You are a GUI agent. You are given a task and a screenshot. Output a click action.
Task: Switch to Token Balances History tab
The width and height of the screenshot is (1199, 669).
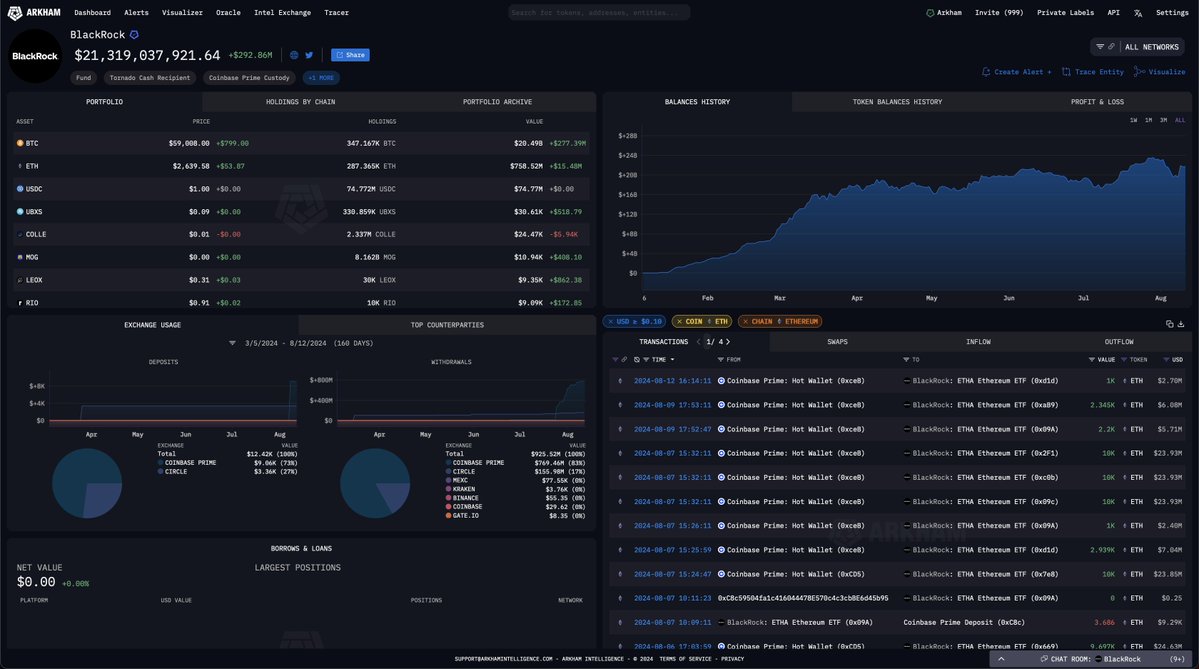point(897,102)
